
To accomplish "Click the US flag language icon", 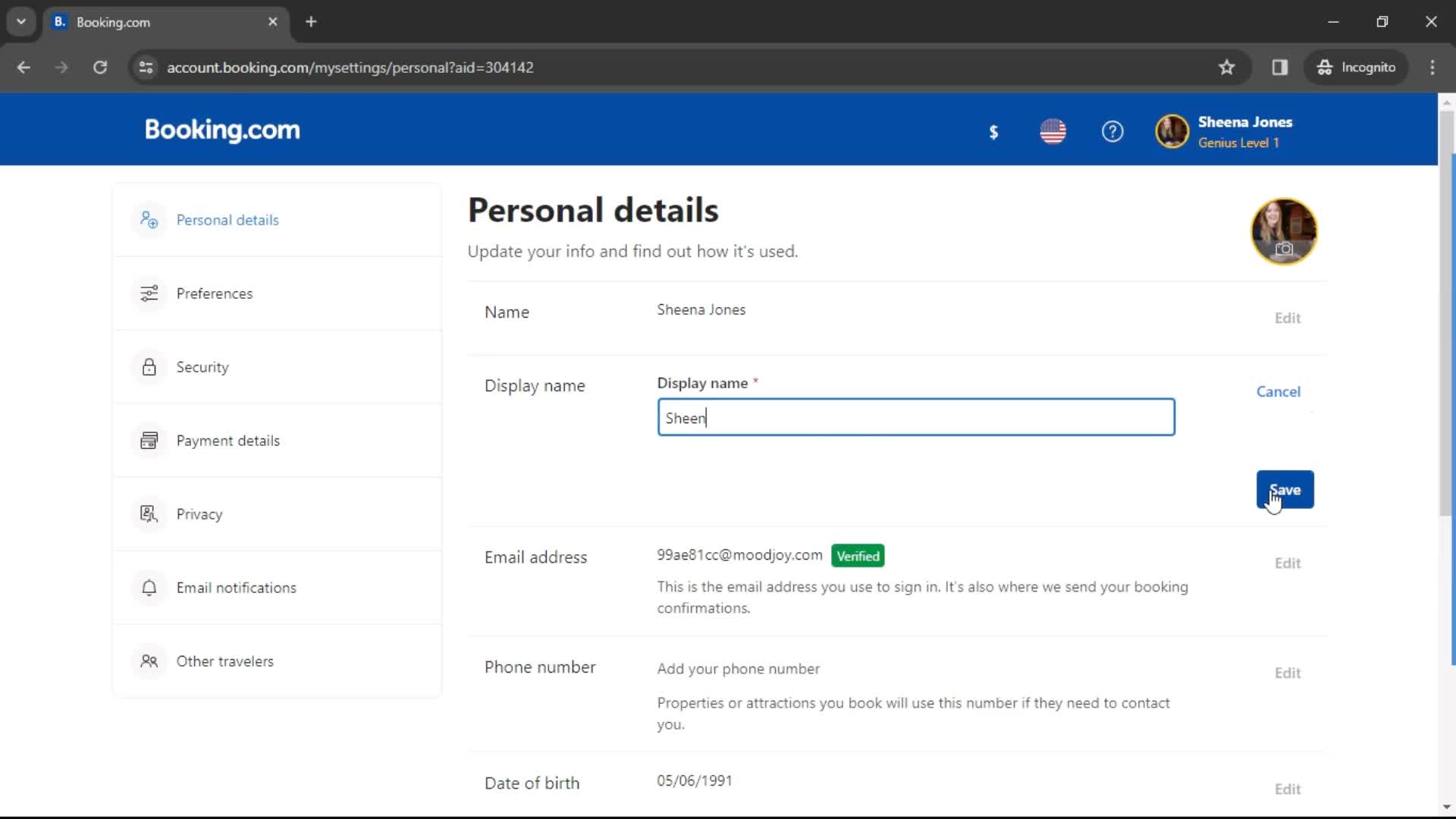I will [1053, 131].
